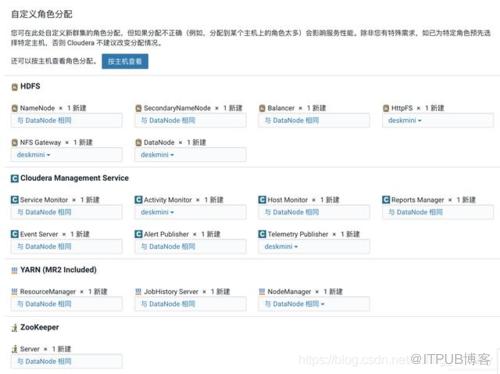Click the ZooKeeper service heading icon
The image size is (500, 374).
[14, 328]
